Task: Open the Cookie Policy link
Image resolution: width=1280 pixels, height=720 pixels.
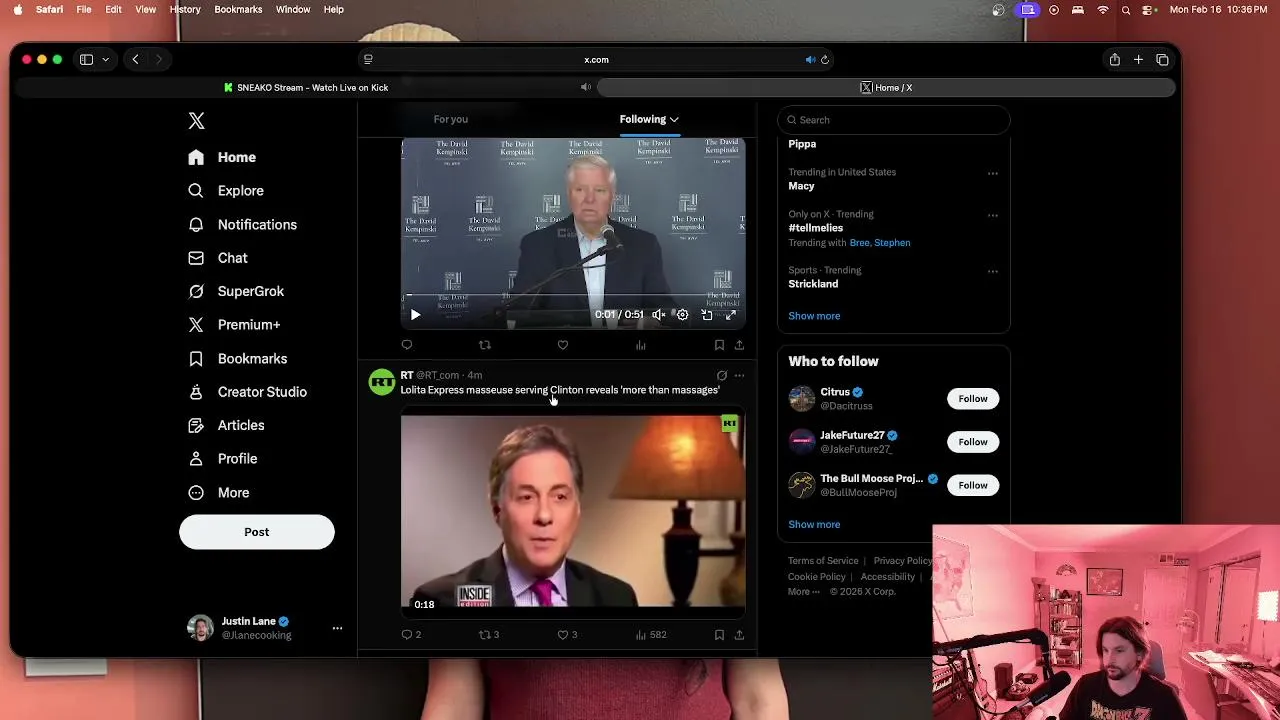Action: (817, 577)
